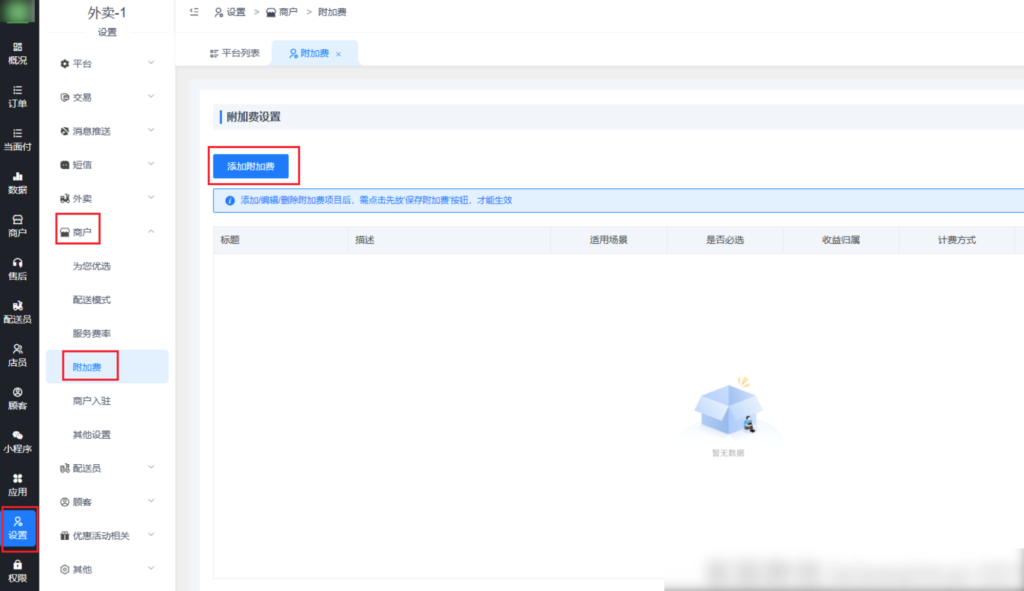Select the 配送员 delivery icon in dark sidebar
This screenshot has width=1024, height=591.
17,311
